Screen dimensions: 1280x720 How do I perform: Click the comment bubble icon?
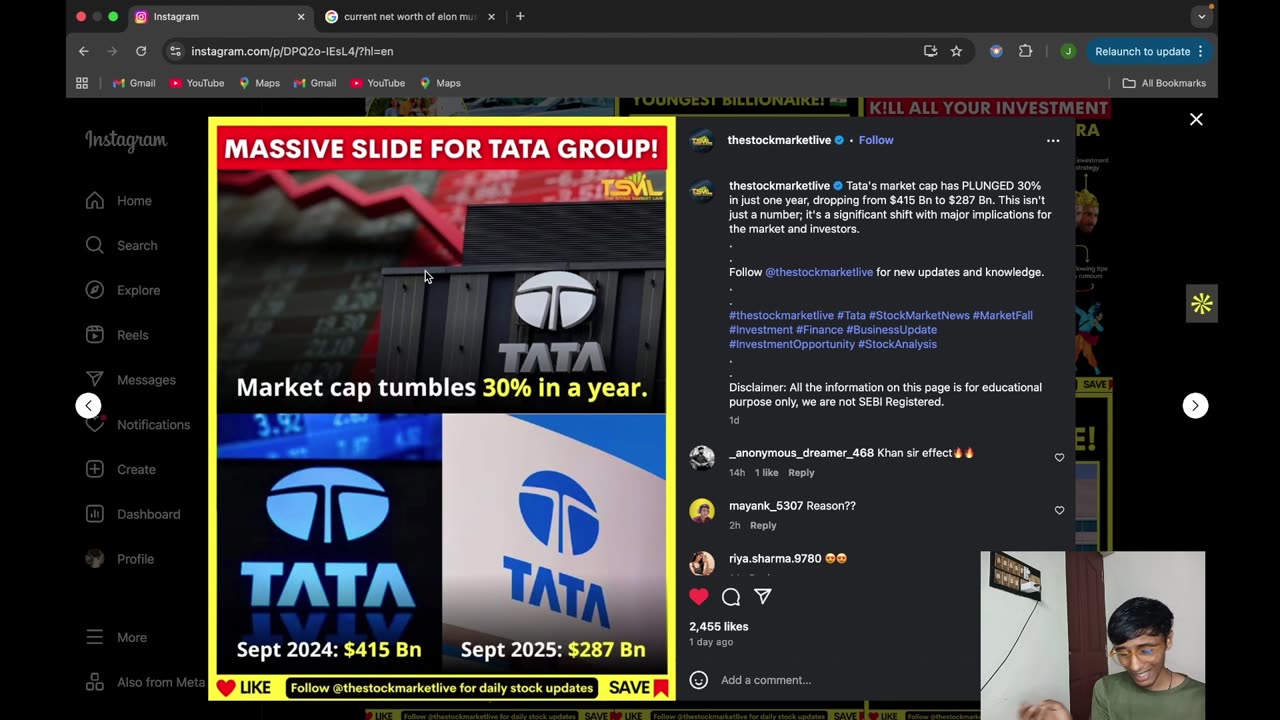coord(731,597)
